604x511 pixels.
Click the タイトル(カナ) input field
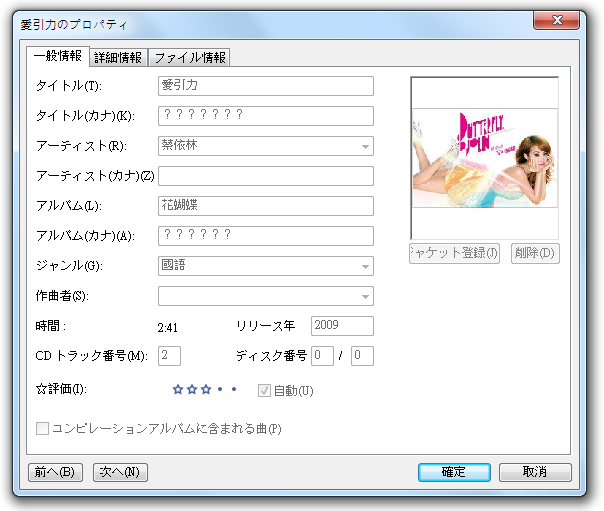tap(266, 116)
